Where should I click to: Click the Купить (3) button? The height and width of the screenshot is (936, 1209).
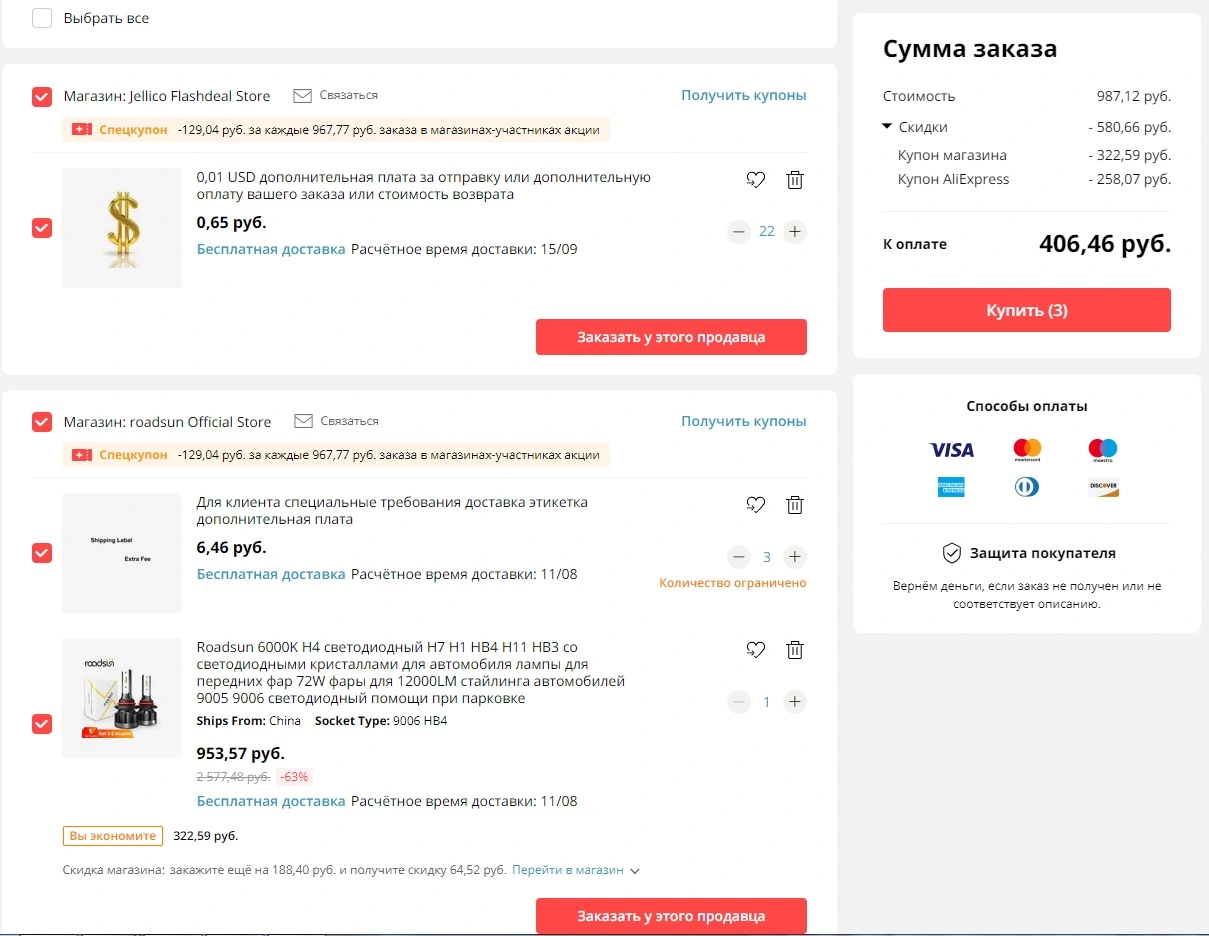(1027, 310)
